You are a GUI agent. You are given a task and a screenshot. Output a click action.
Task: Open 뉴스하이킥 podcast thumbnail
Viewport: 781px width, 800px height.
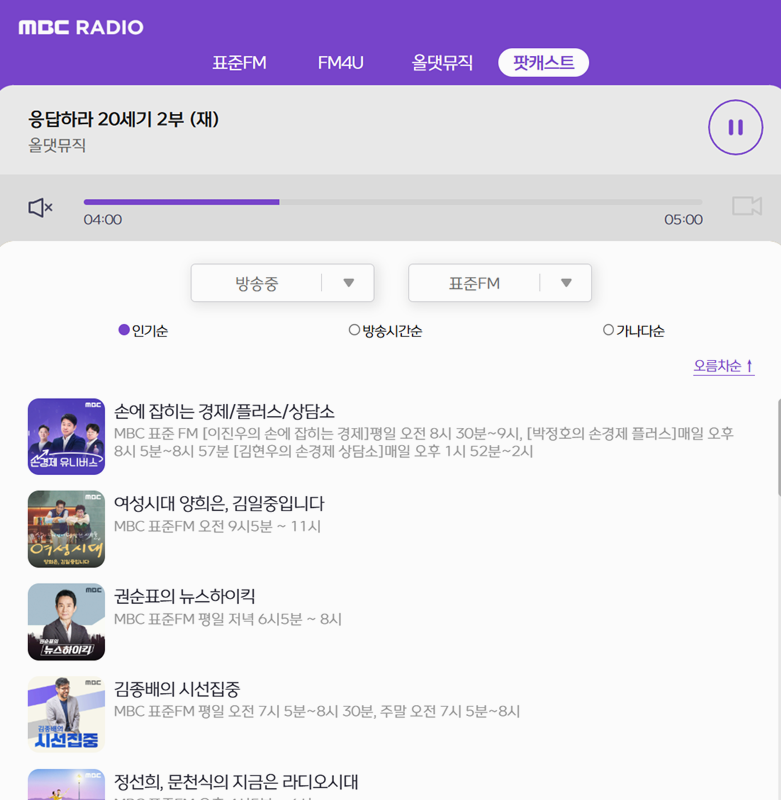66,622
